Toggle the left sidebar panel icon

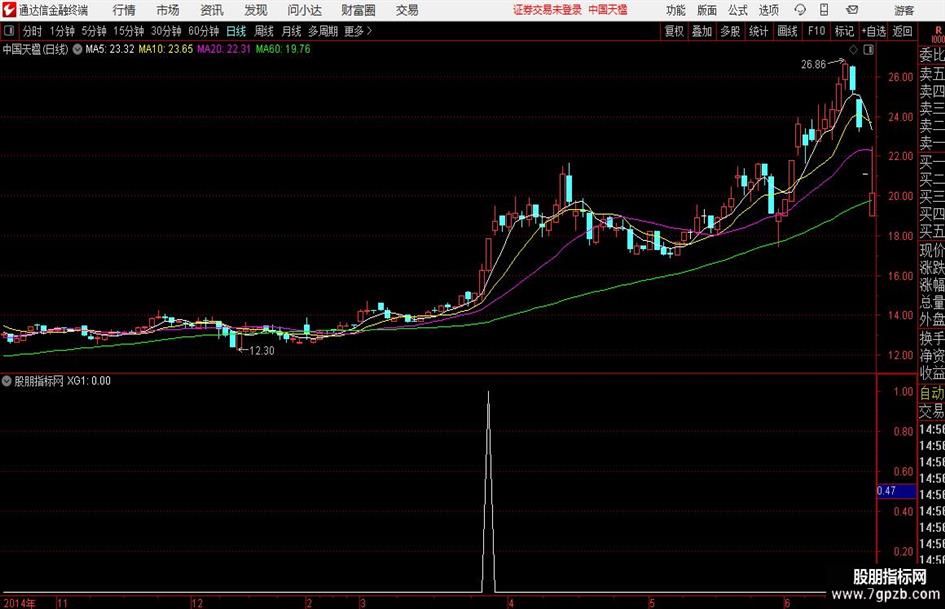pyautogui.click(x=9, y=31)
